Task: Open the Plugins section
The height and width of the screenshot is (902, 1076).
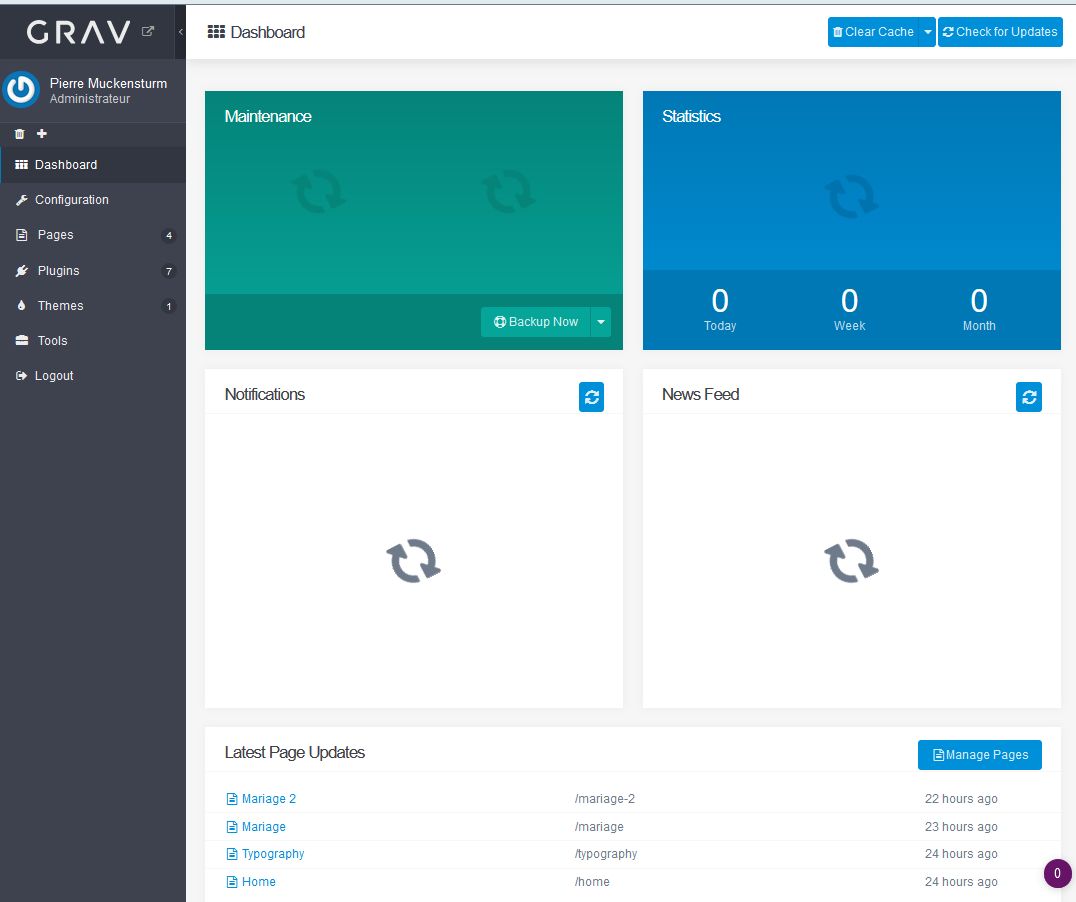Action: point(93,270)
